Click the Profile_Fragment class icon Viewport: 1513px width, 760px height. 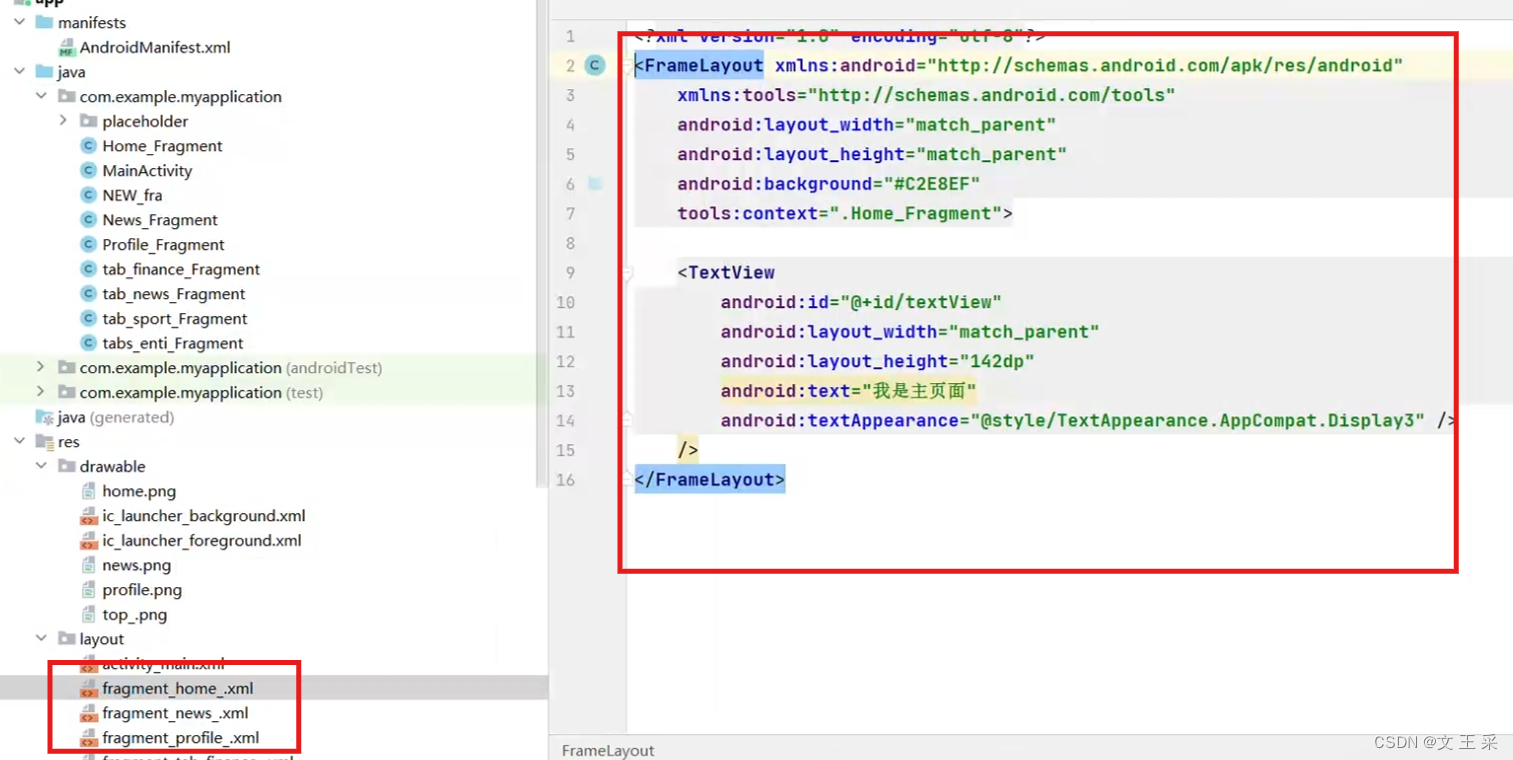[88, 244]
